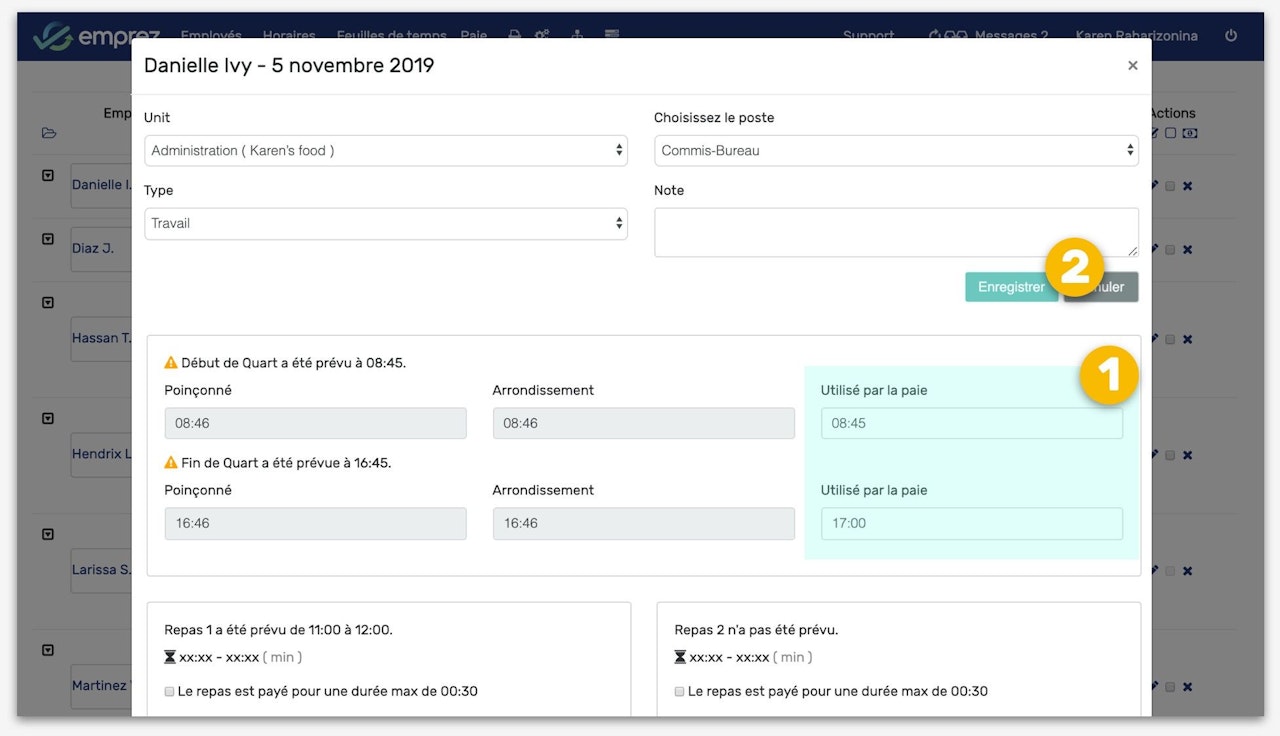Click the money icon under Actions header
This screenshot has height=736, width=1280.
(x=1190, y=133)
